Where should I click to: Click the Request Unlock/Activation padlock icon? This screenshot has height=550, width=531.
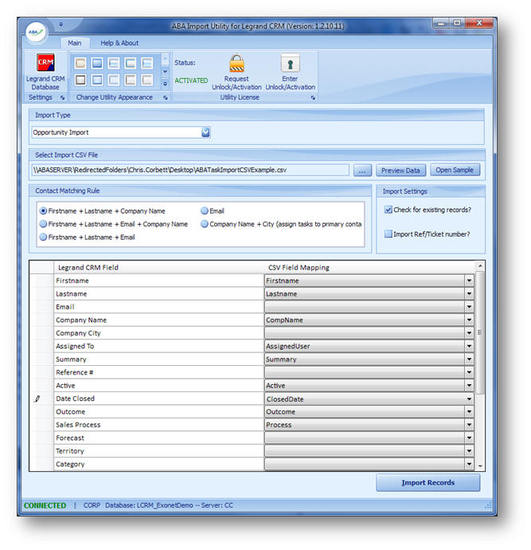coord(237,64)
